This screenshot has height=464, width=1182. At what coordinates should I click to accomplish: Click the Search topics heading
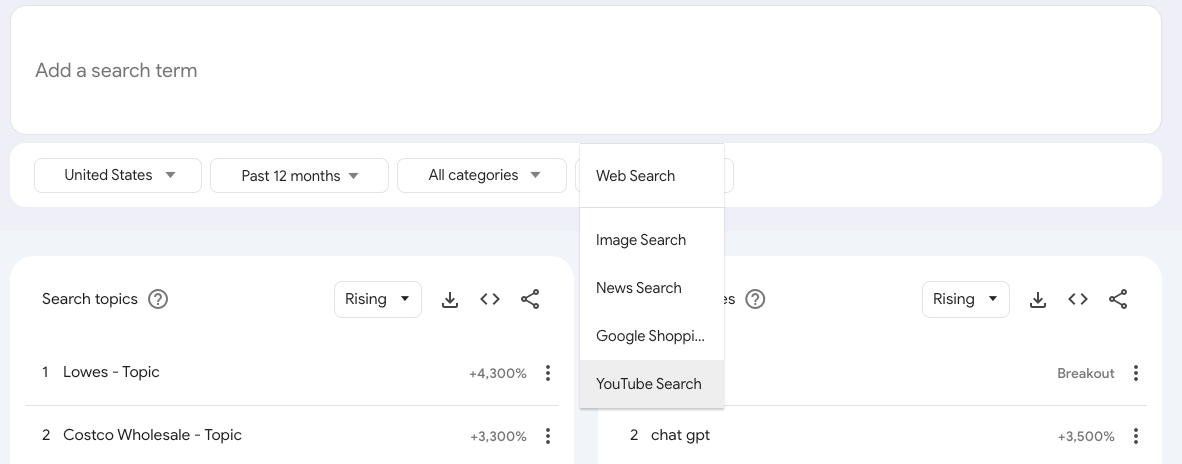90,299
